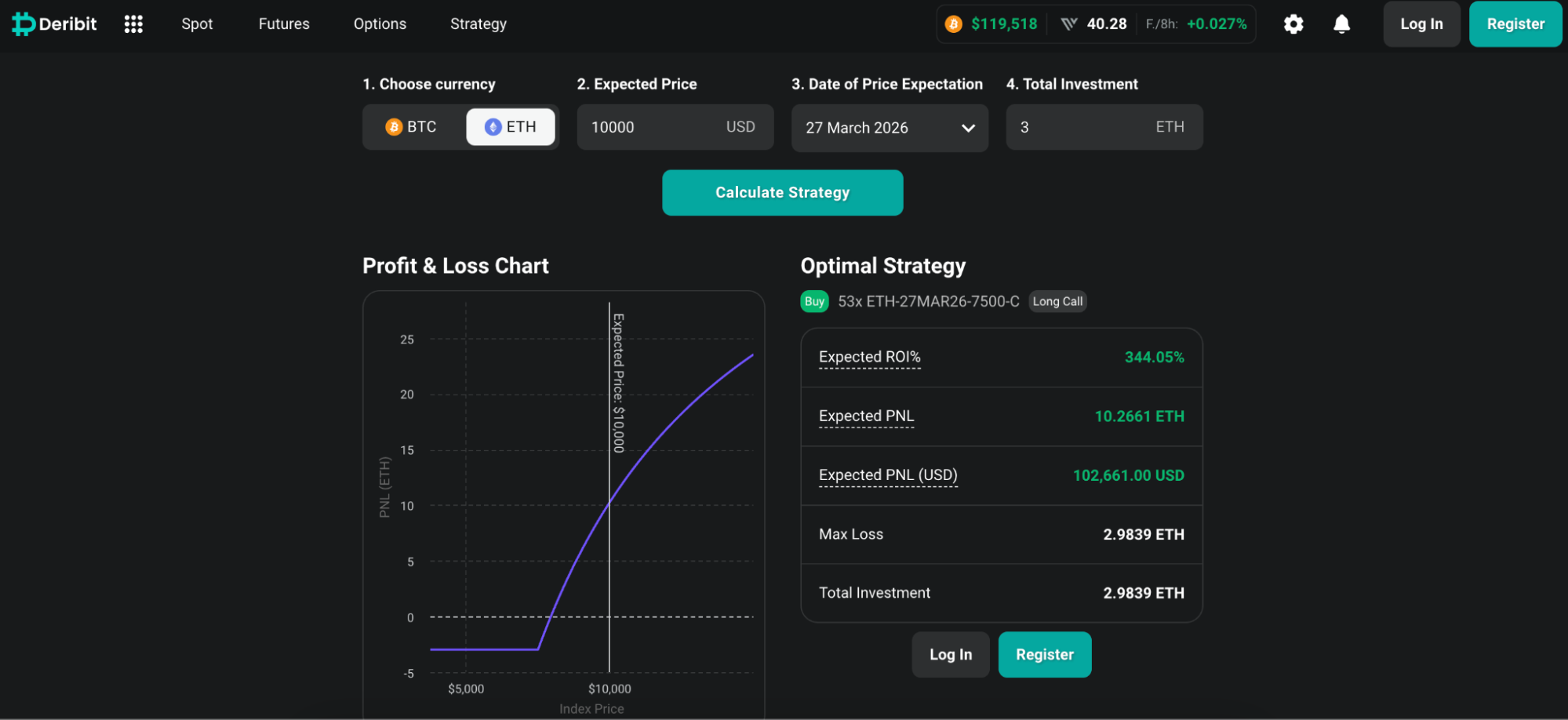Open the 27 March 2026 expiration dropdown

pyautogui.click(x=889, y=127)
